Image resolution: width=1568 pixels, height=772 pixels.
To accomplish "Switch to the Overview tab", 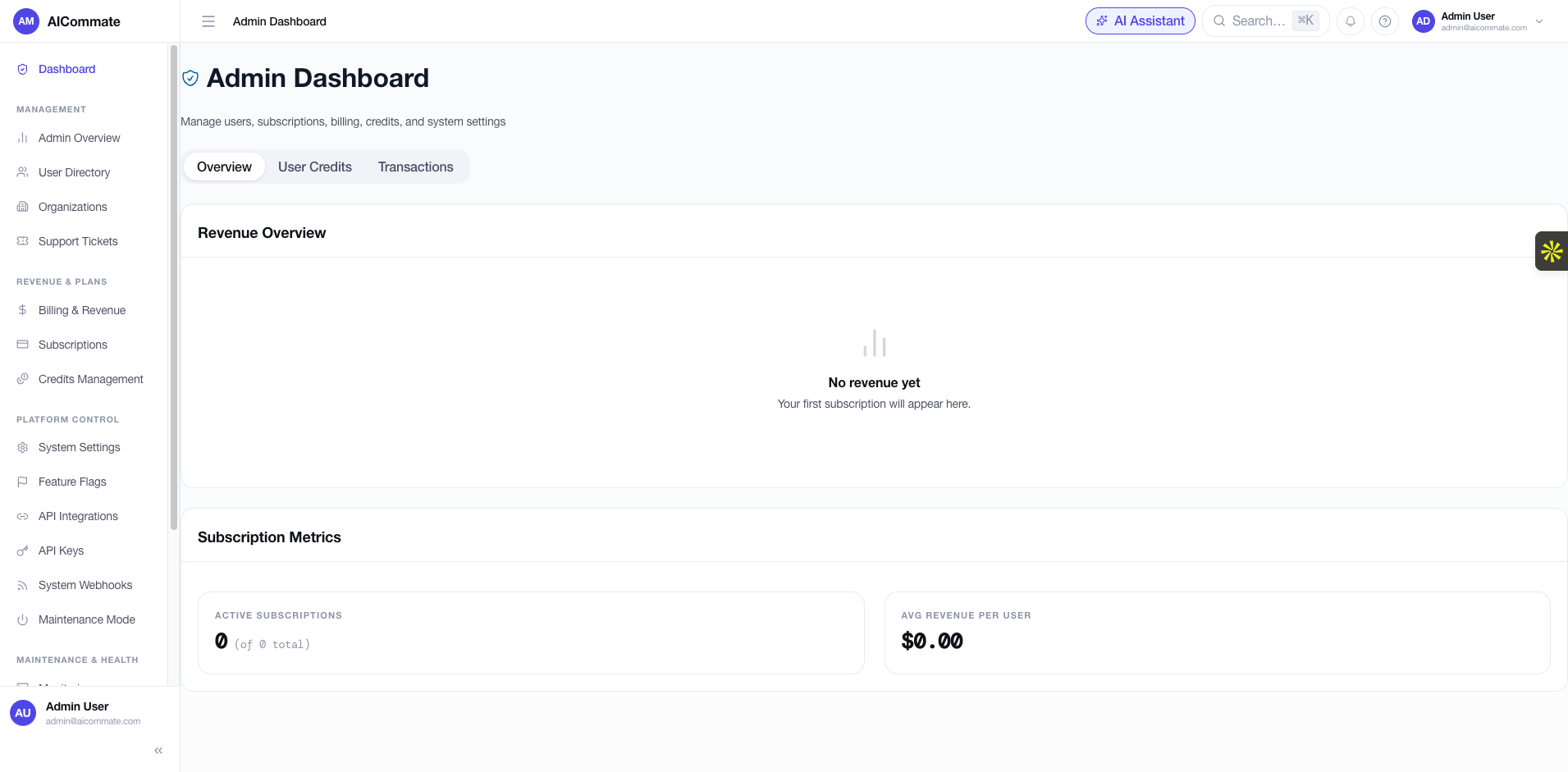I will pos(224,167).
